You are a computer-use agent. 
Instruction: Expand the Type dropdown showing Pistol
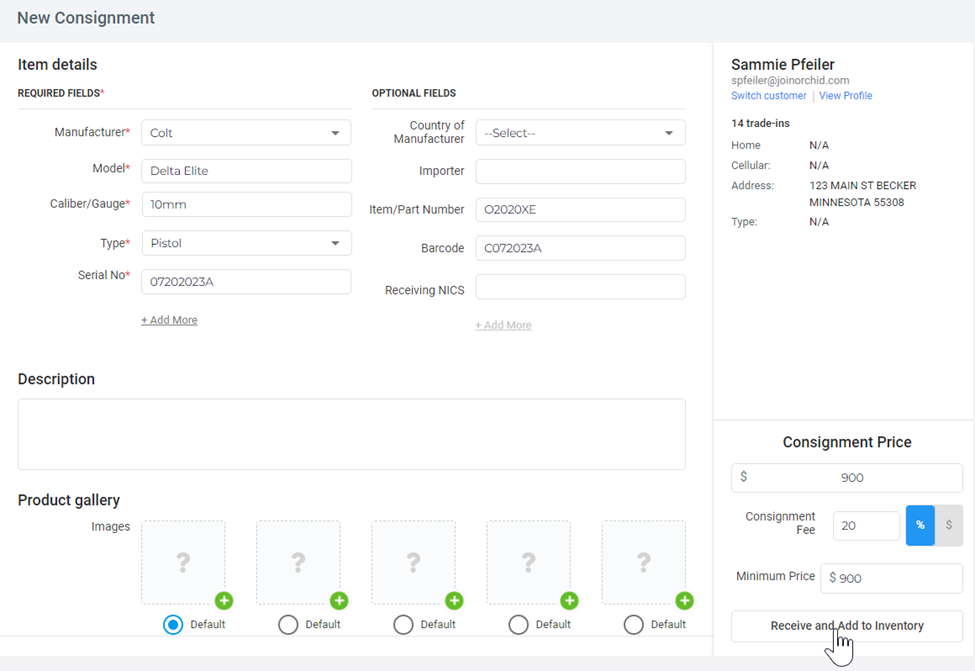[x=246, y=243]
